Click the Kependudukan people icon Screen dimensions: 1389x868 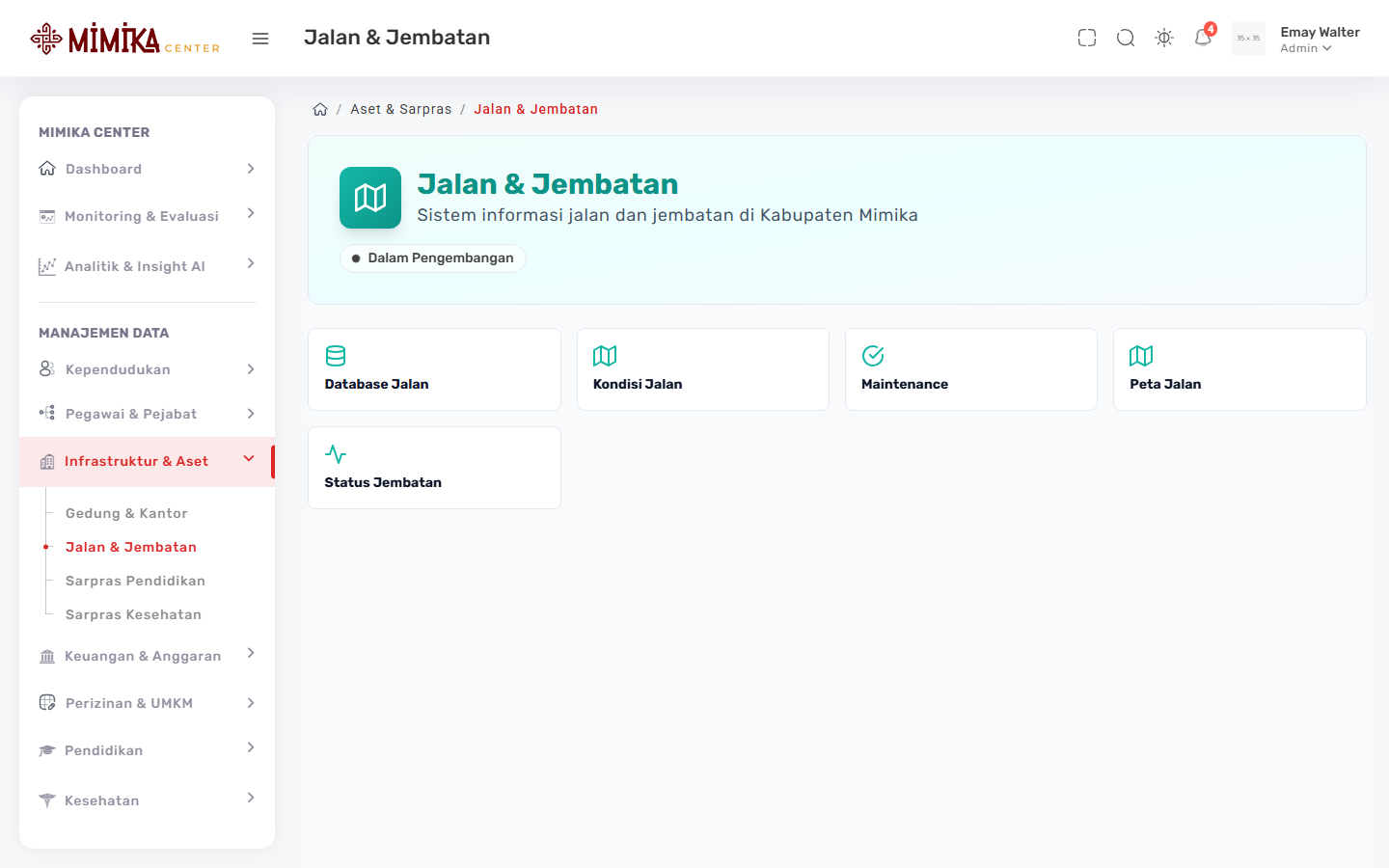[x=47, y=369]
